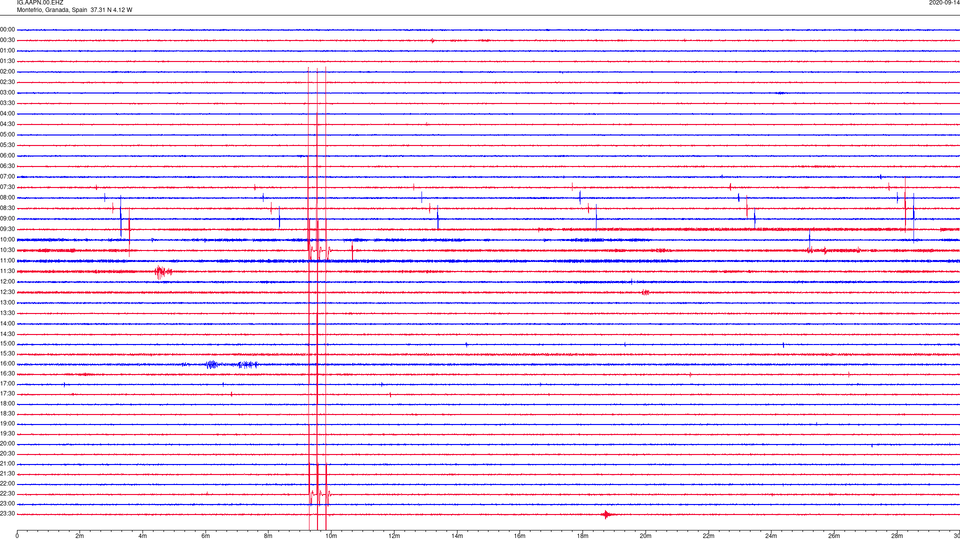The height and width of the screenshot is (540, 960).
Task: Select the 05:30 time label
Action: (x=7, y=145)
